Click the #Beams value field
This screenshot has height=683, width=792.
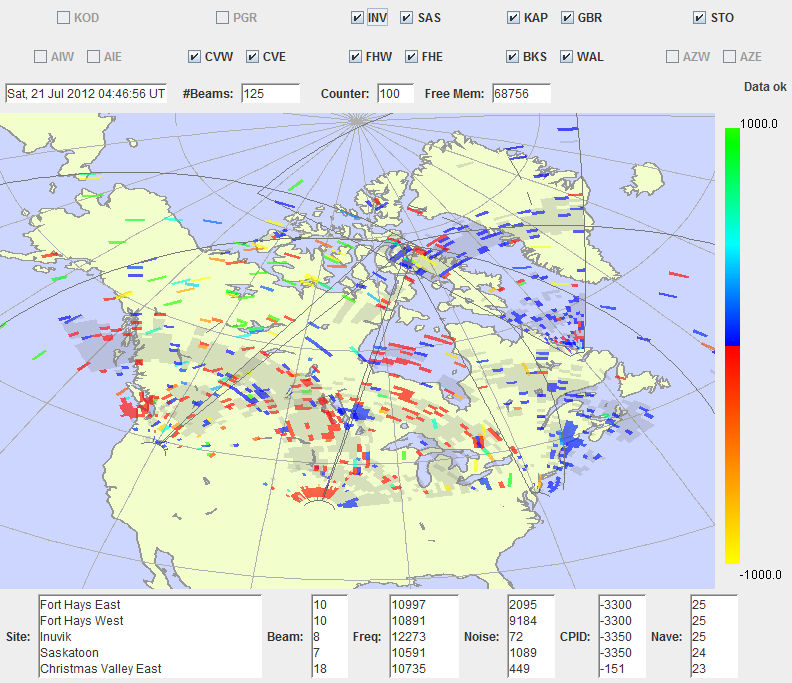pos(271,94)
